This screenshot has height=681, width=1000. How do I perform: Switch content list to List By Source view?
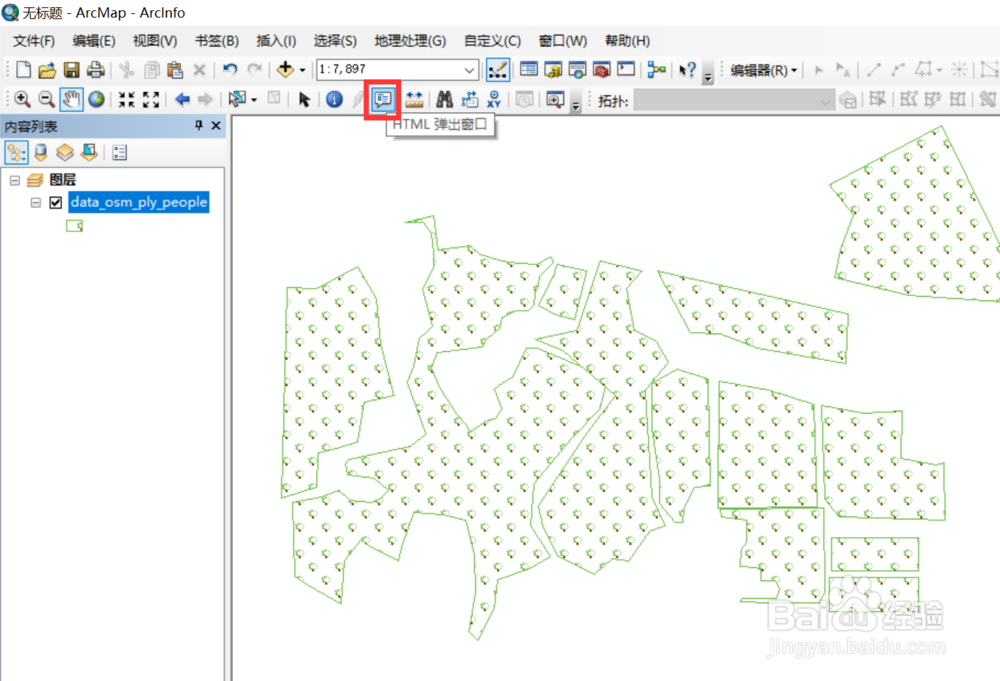pos(40,151)
